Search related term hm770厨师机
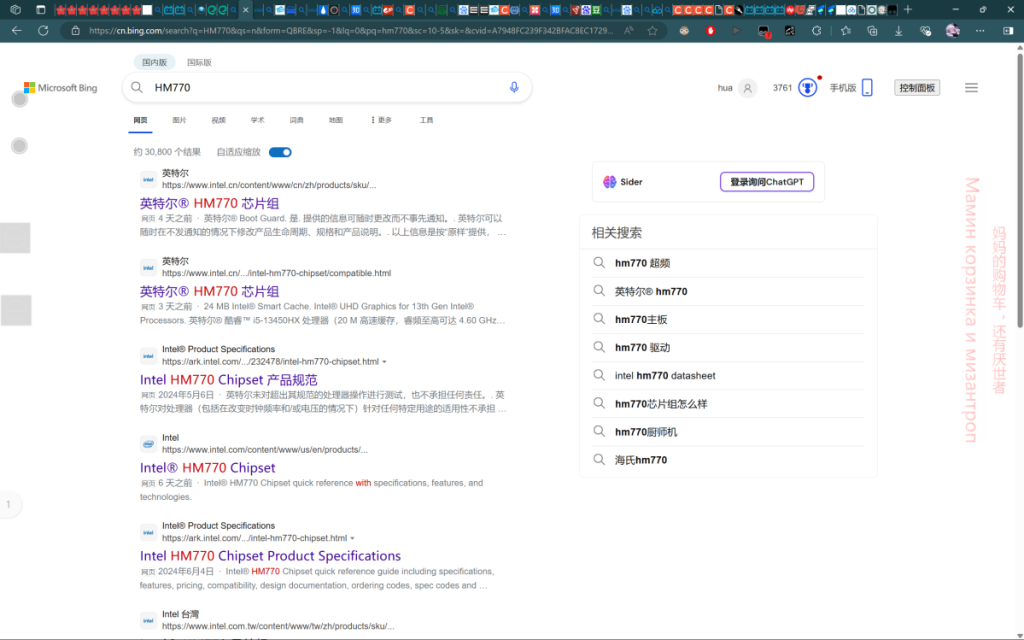The image size is (1024, 640). (x=646, y=432)
